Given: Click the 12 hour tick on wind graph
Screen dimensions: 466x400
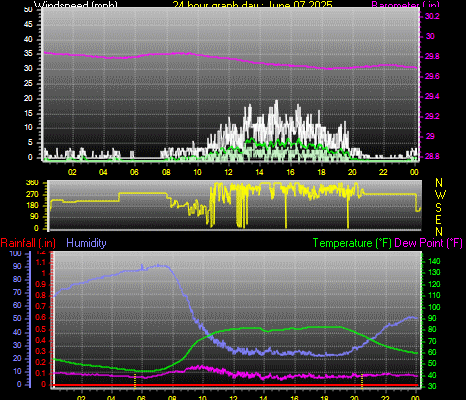Looking at the screenshot, I should pyautogui.click(x=228, y=172).
